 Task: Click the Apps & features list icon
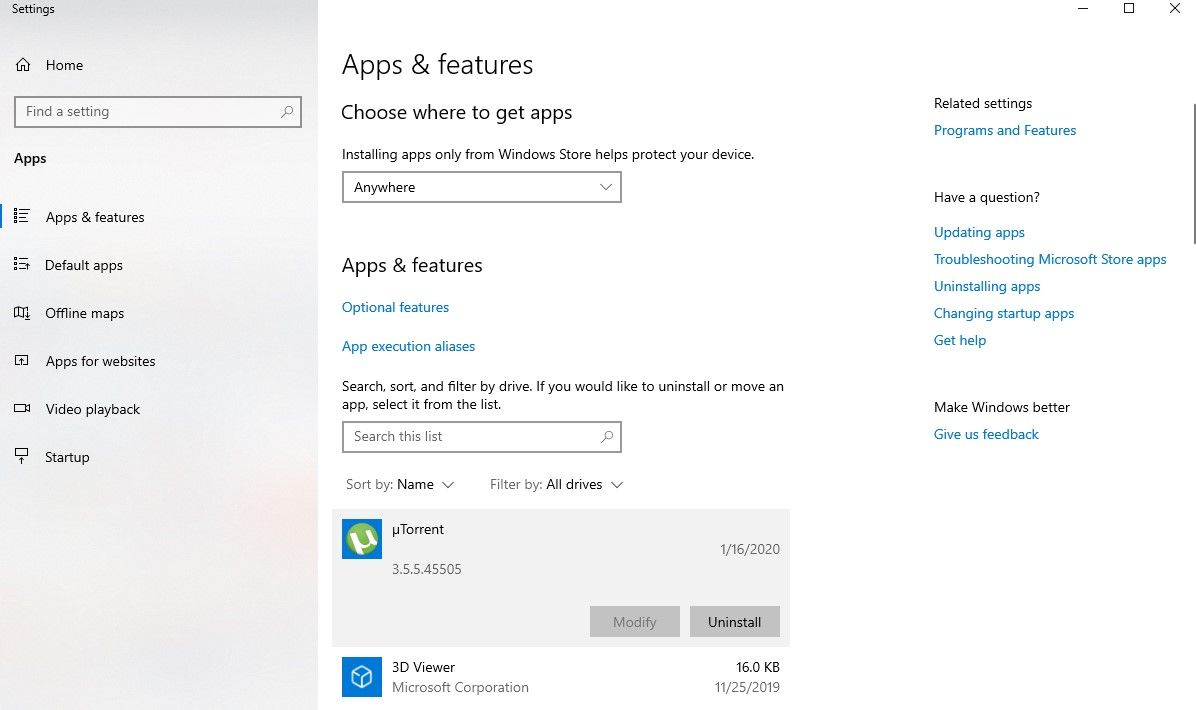pyautogui.click(x=22, y=217)
